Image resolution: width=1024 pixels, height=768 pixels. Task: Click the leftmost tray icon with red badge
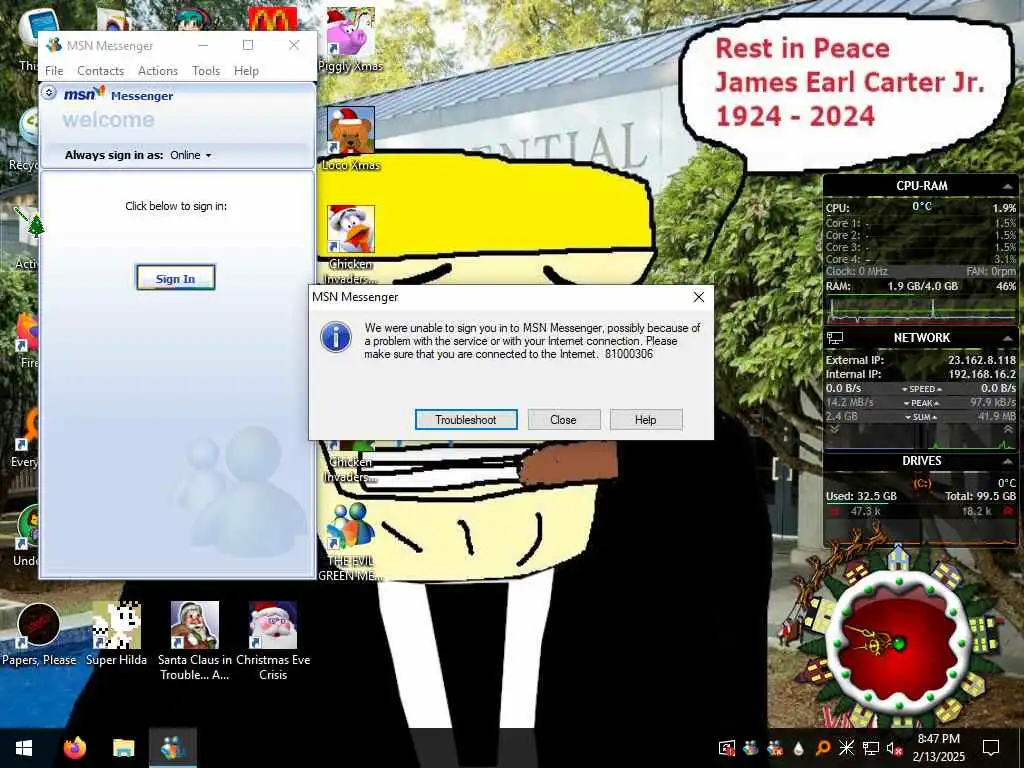(727, 748)
